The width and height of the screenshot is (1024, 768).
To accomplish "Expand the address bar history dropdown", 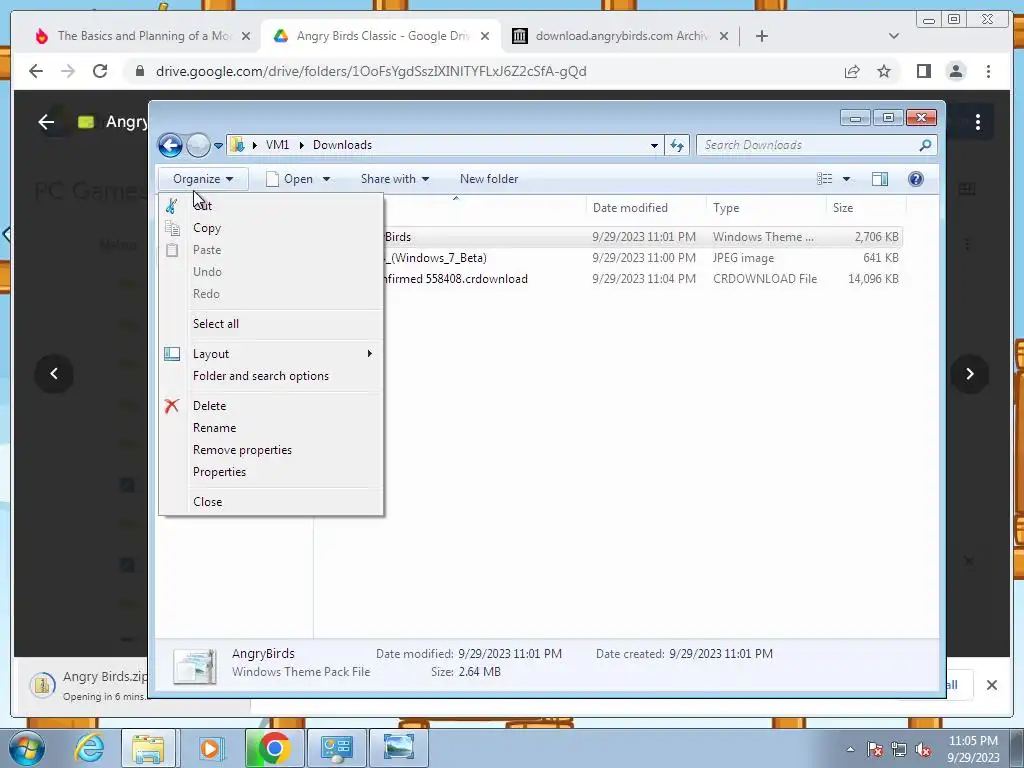I will (654, 146).
